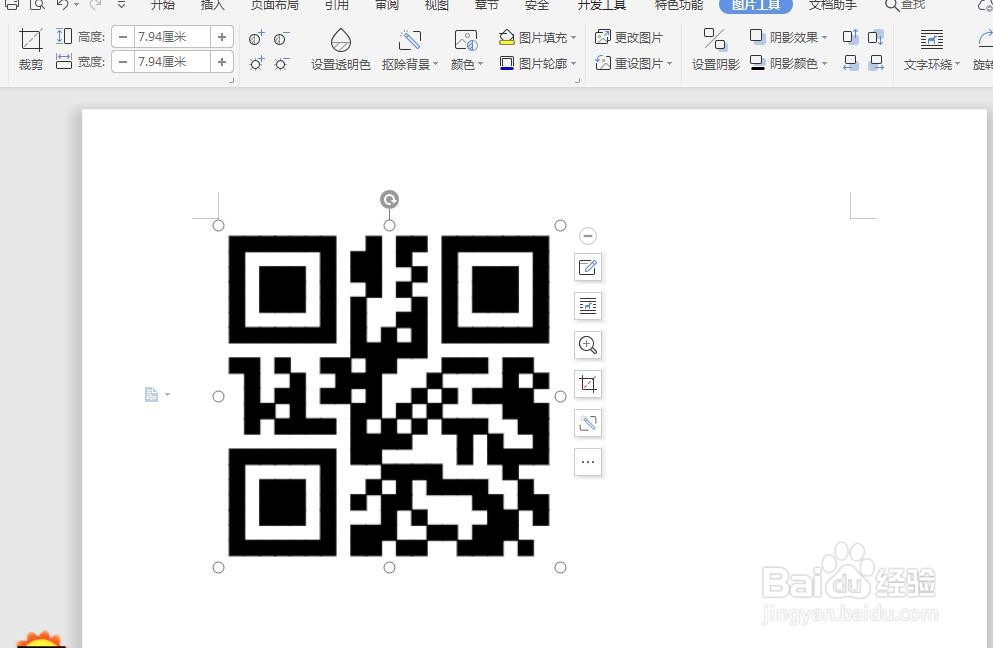
Task: Click the edit picture floating icon
Action: click(588, 267)
